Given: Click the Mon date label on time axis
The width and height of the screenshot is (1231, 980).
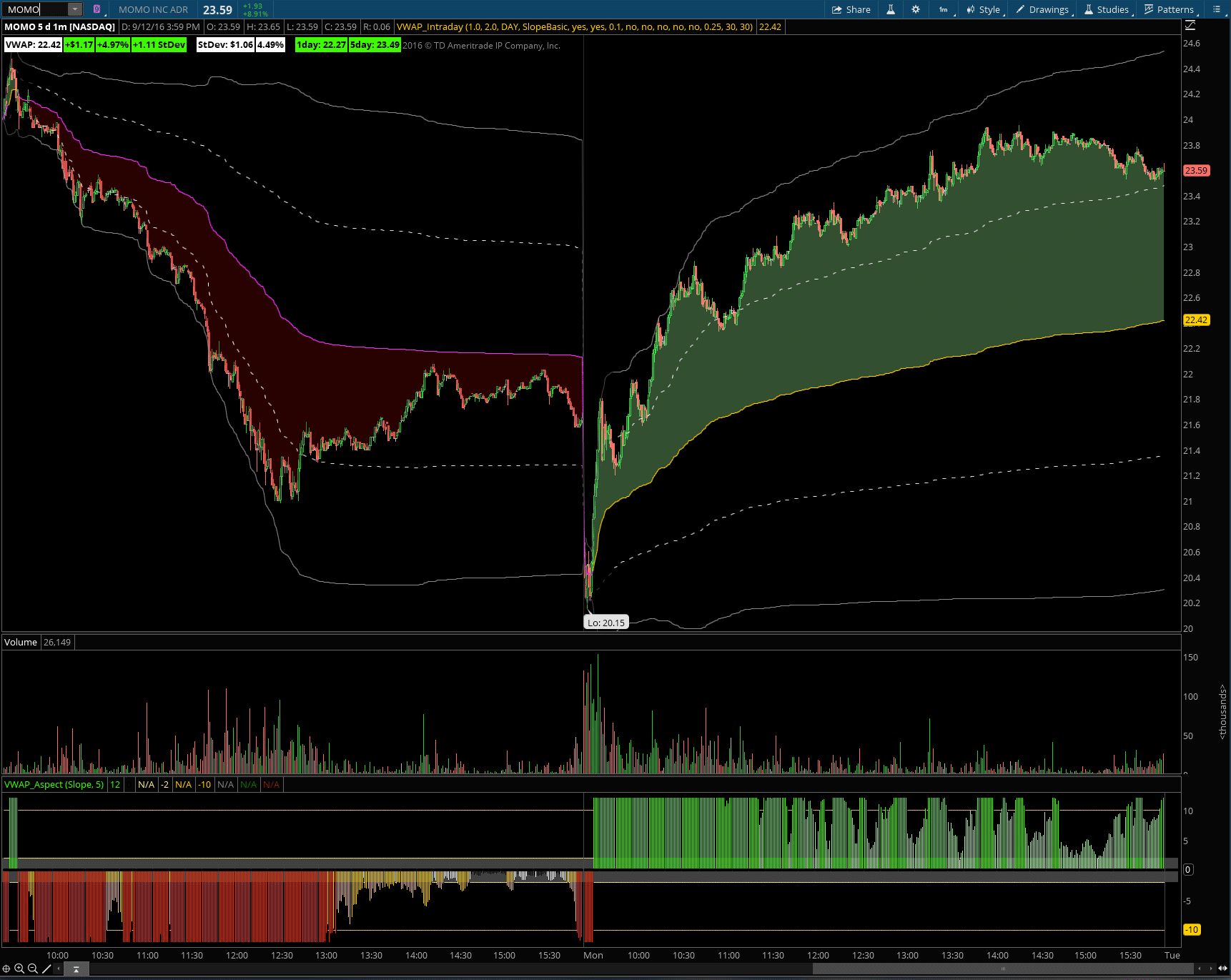Looking at the screenshot, I should tap(593, 955).
